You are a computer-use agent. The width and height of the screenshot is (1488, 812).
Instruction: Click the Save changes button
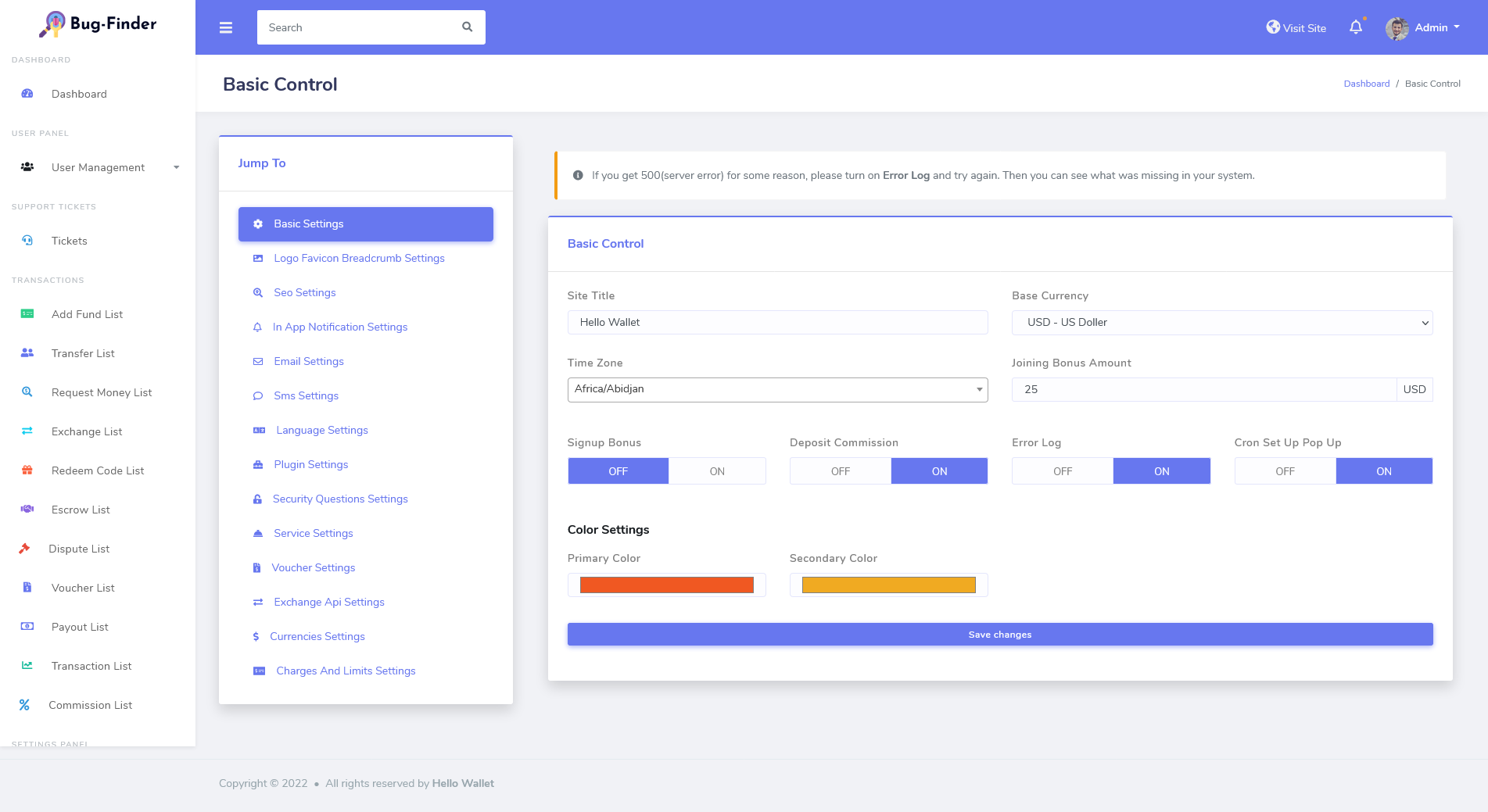(999, 635)
